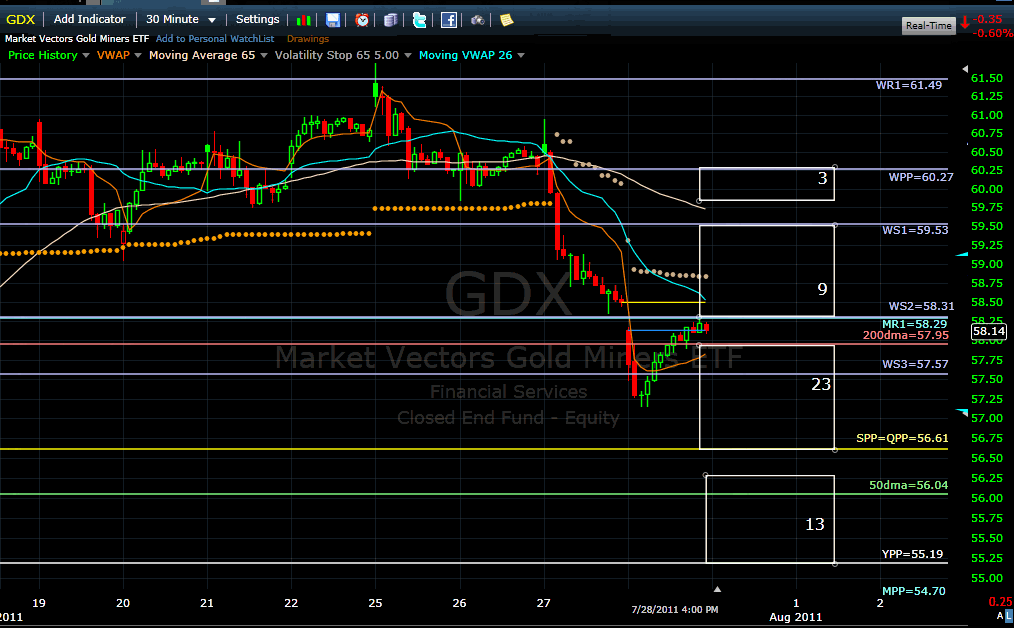Select the 200dma=57.95 label
The height and width of the screenshot is (628, 1014).
coord(905,335)
